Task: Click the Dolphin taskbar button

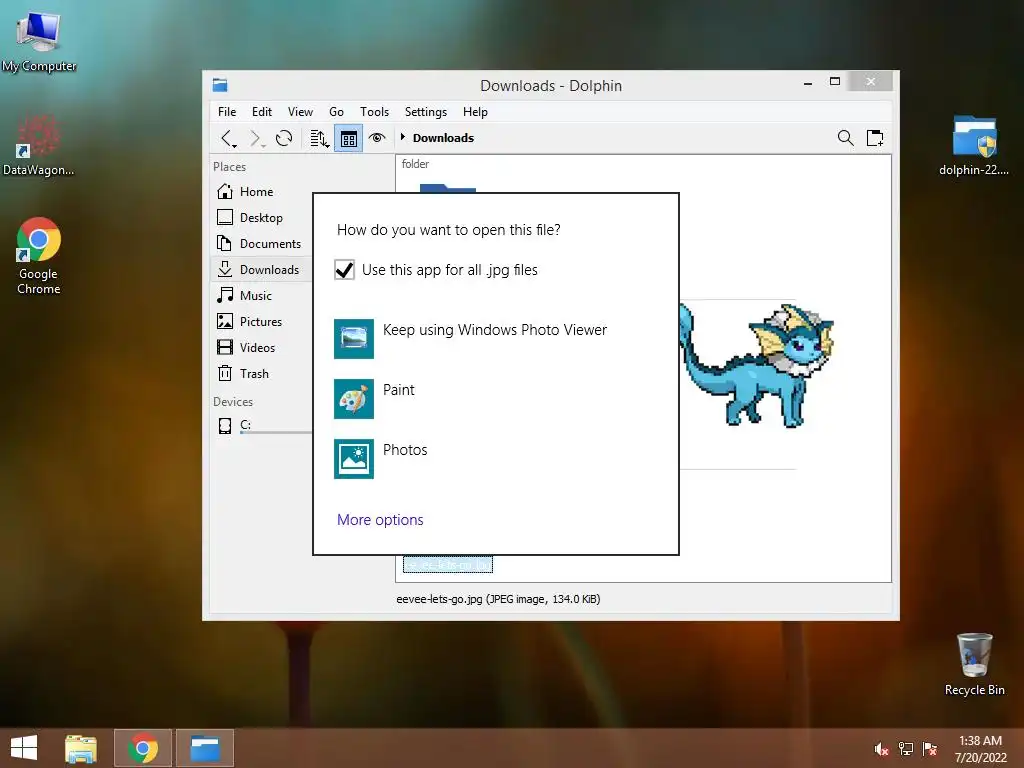Action: tap(204, 748)
